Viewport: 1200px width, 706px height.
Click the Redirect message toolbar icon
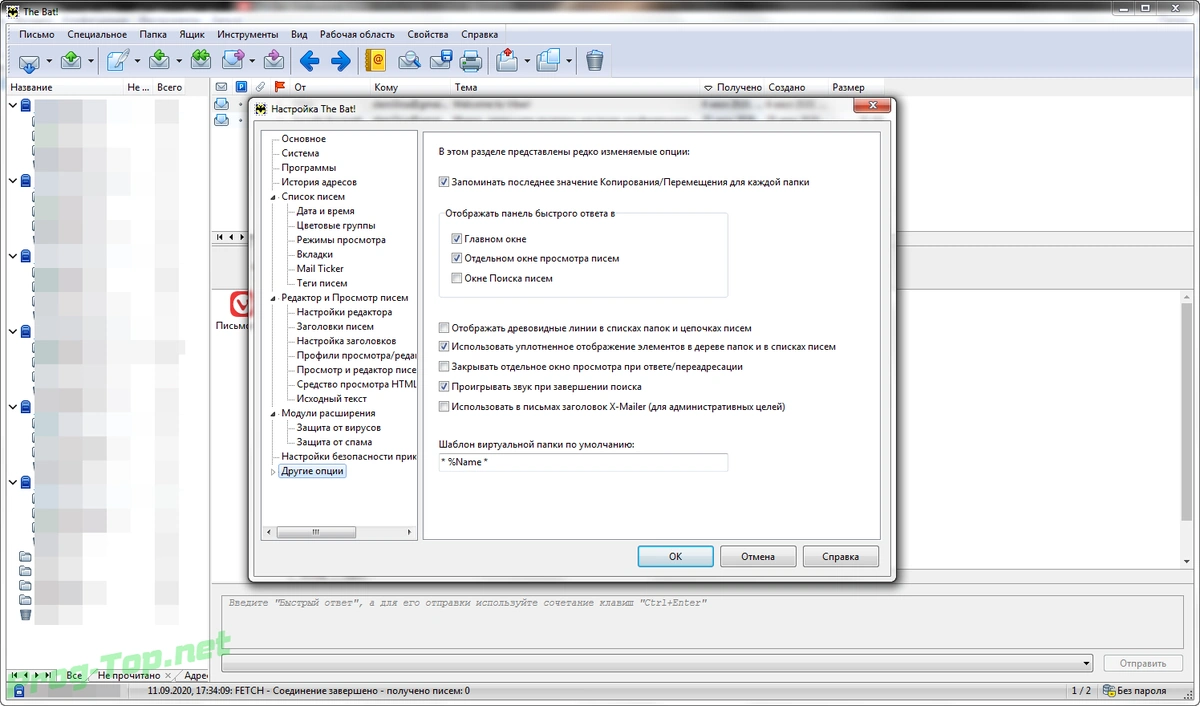point(273,62)
